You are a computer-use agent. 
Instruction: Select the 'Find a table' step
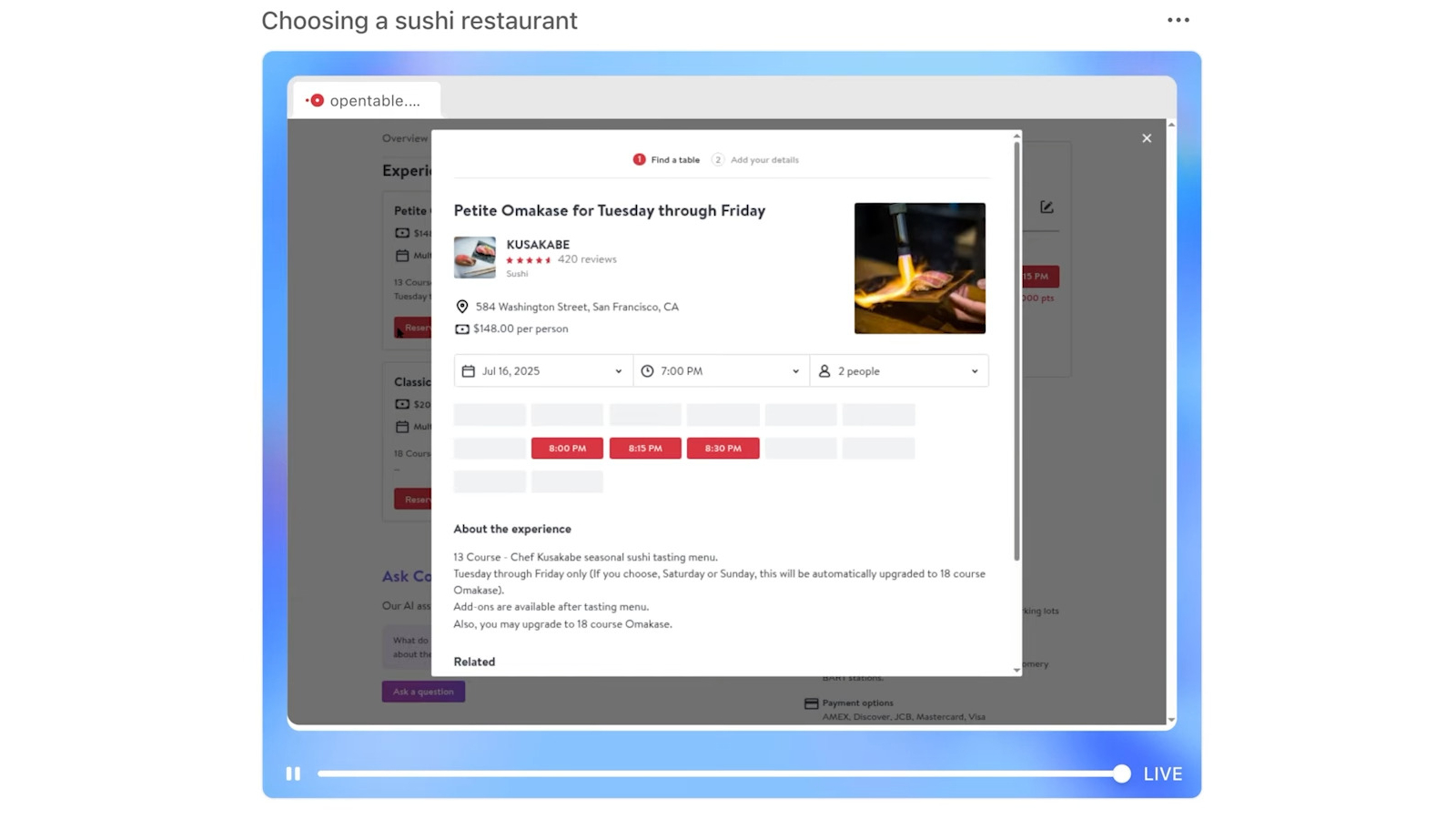coord(666,159)
